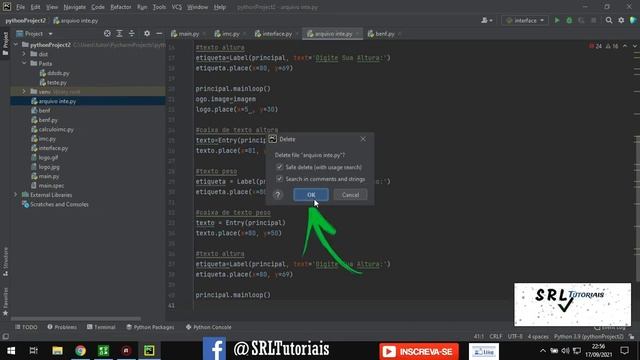Open the Navigate menu
The height and width of the screenshot is (360, 640).
click(x=75, y=7)
